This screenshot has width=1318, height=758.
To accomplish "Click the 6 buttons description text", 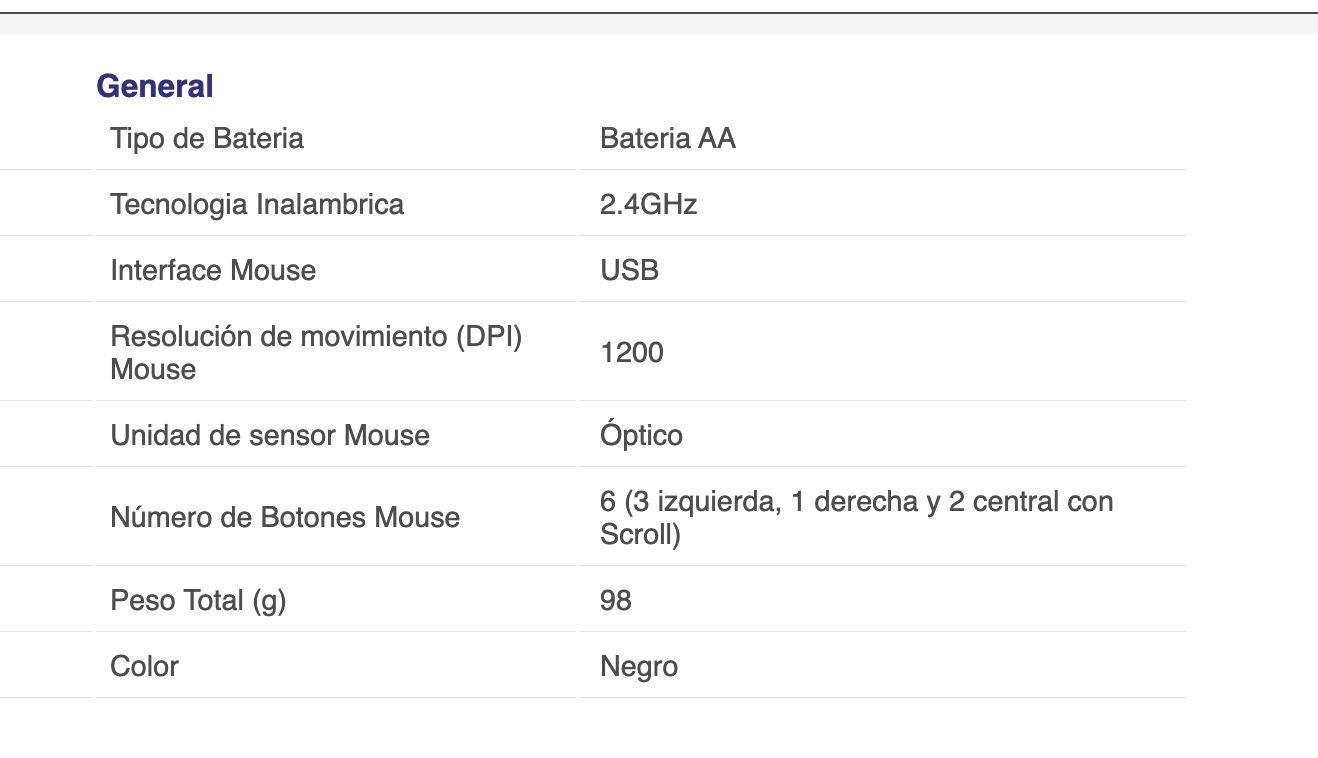I will 857,517.
